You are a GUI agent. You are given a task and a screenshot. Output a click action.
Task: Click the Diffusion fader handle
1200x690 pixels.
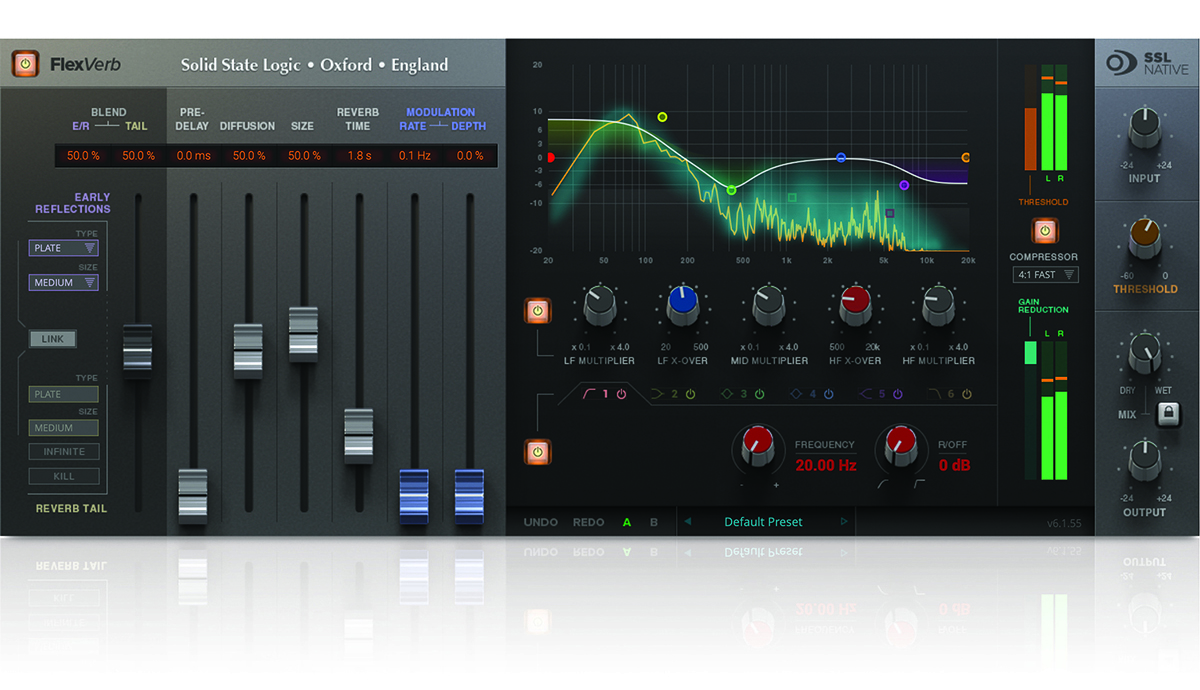248,351
